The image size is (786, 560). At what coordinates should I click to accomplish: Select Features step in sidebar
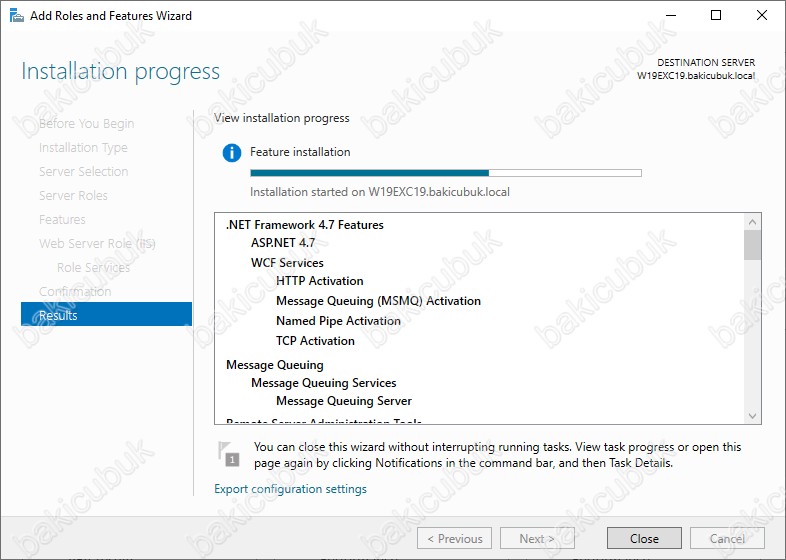click(x=62, y=220)
